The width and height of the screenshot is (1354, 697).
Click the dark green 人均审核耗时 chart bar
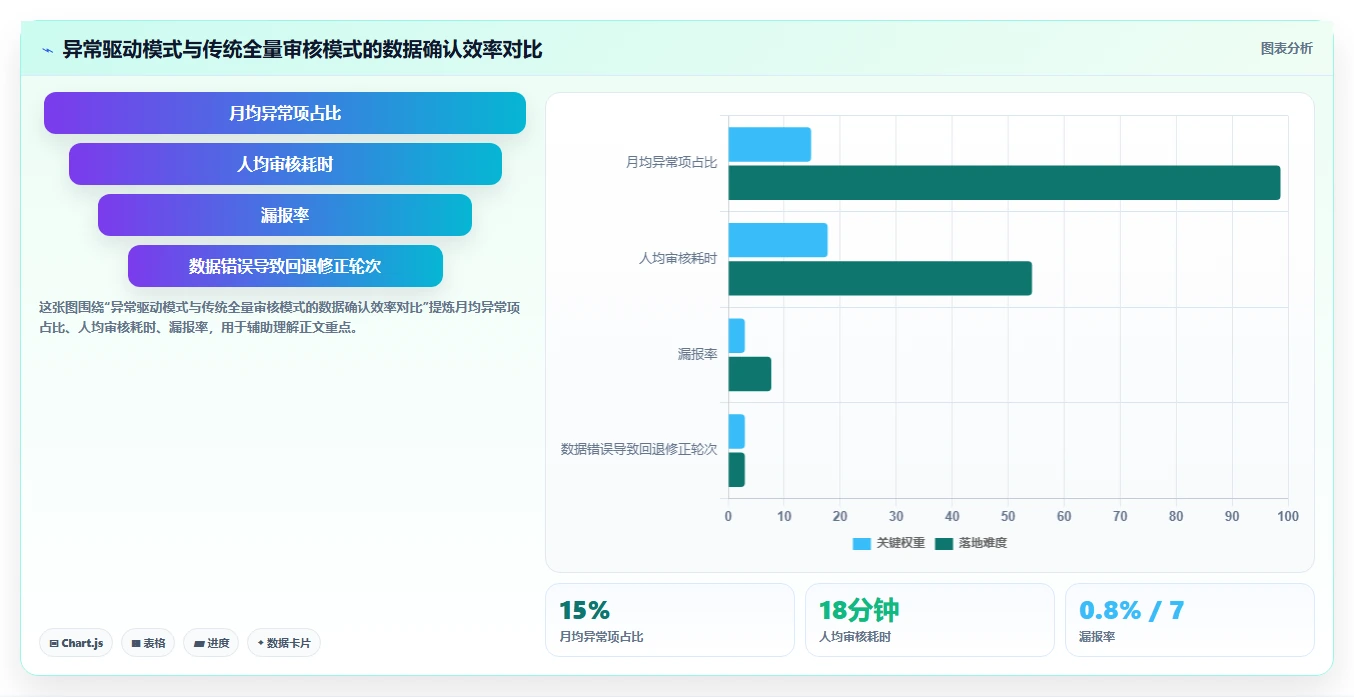(x=880, y=278)
